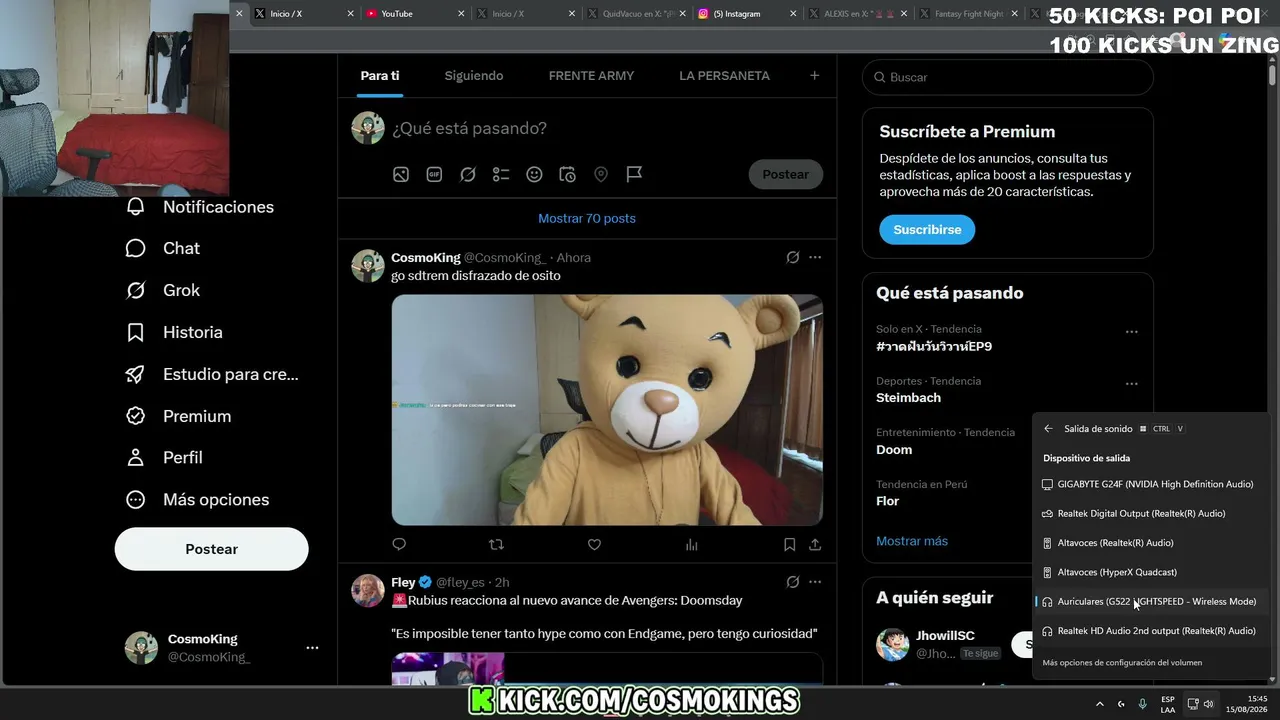Add a new timeline tab with plus icon
Screen dimensions: 1280x720
click(814, 76)
